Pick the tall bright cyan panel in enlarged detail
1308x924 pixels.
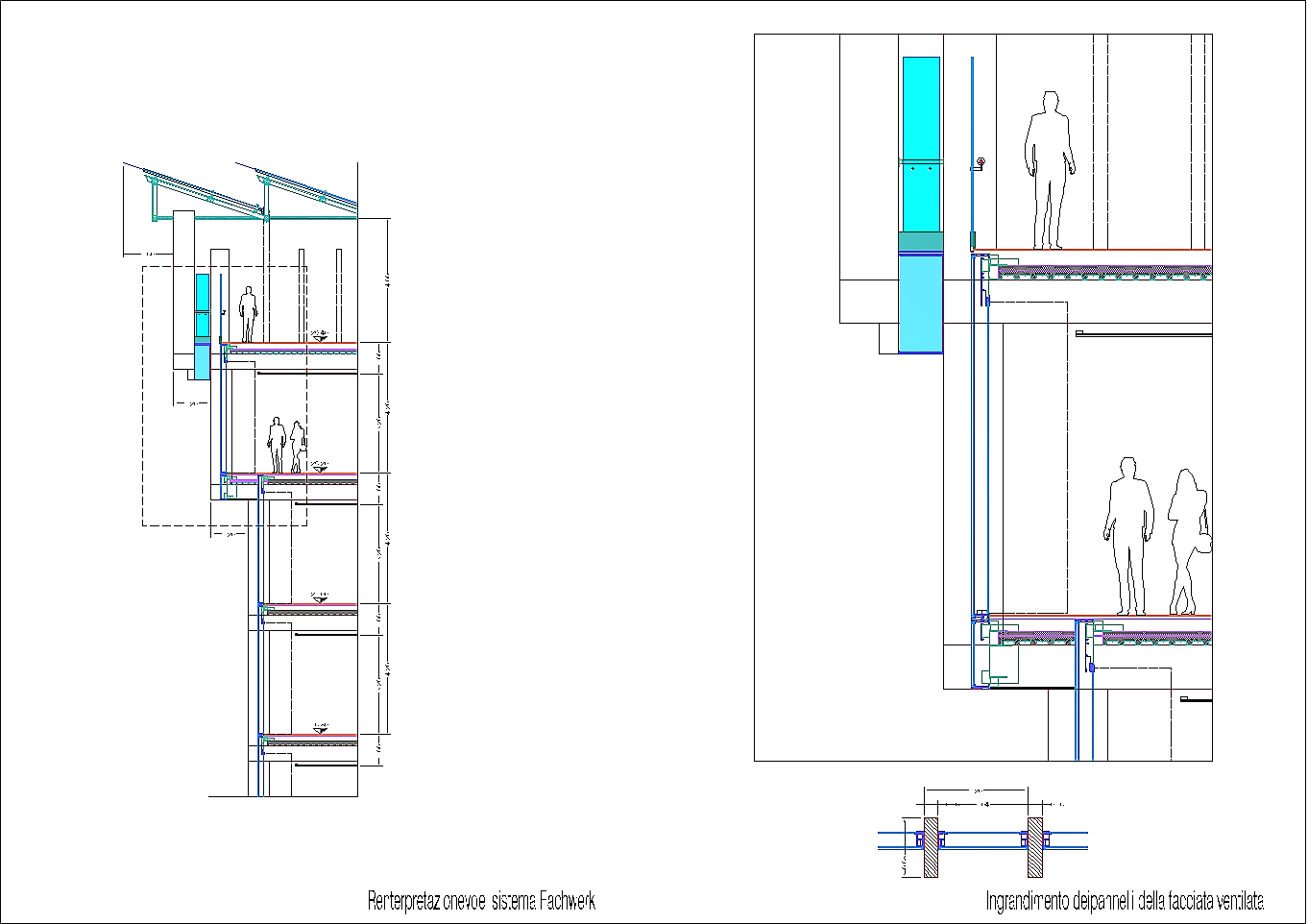pyautogui.click(x=921, y=144)
